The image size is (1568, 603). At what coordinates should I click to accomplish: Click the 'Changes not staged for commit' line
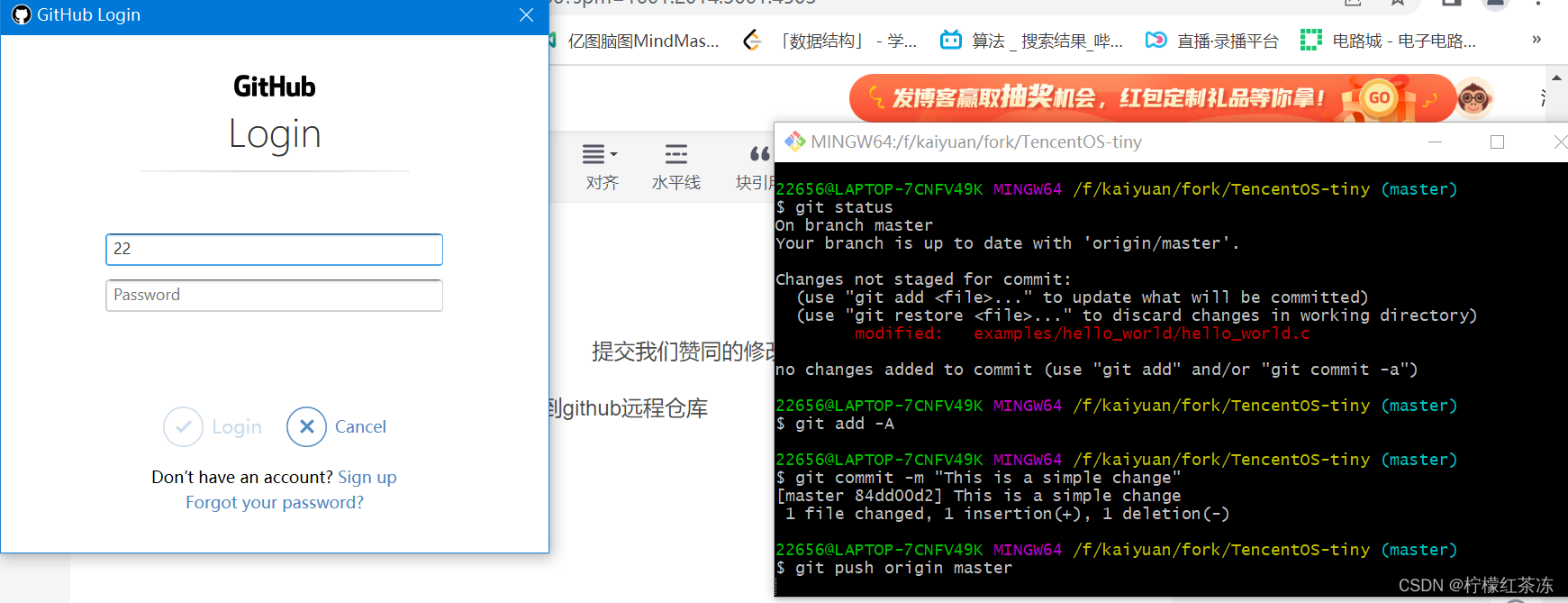[923, 279]
